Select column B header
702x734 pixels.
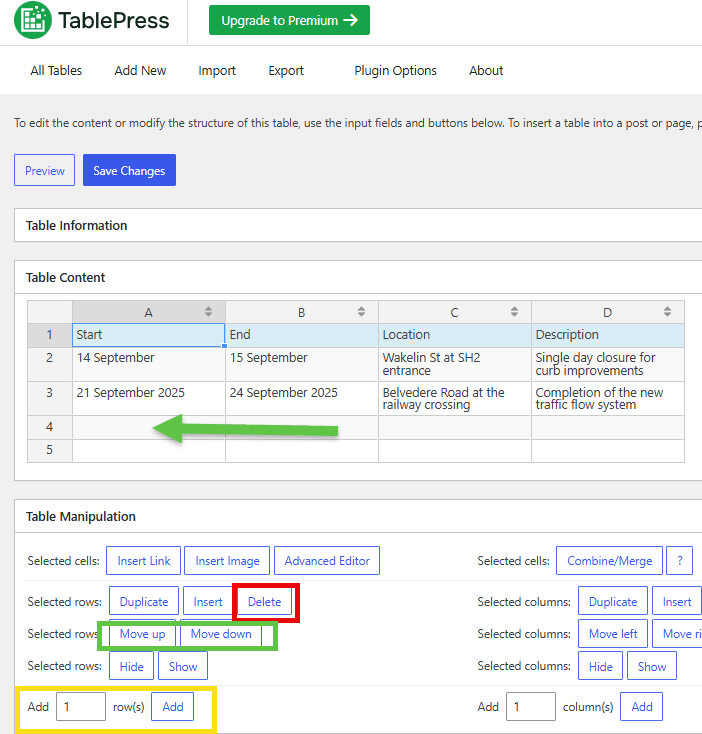point(302,312)
